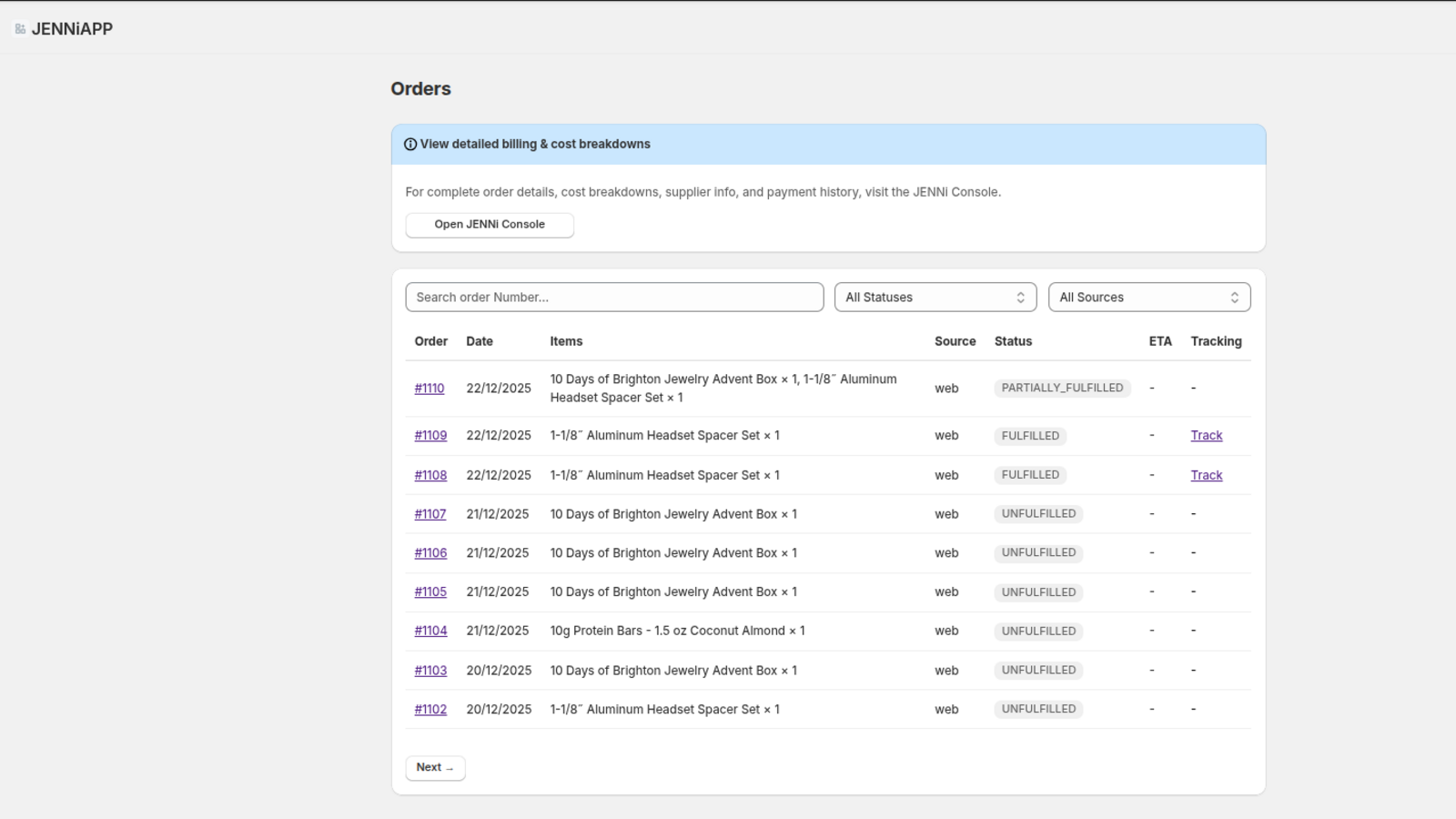Track the shipment for order #1109
Viewport: 1456px width, 819px height.
[x=1206, y=435]
